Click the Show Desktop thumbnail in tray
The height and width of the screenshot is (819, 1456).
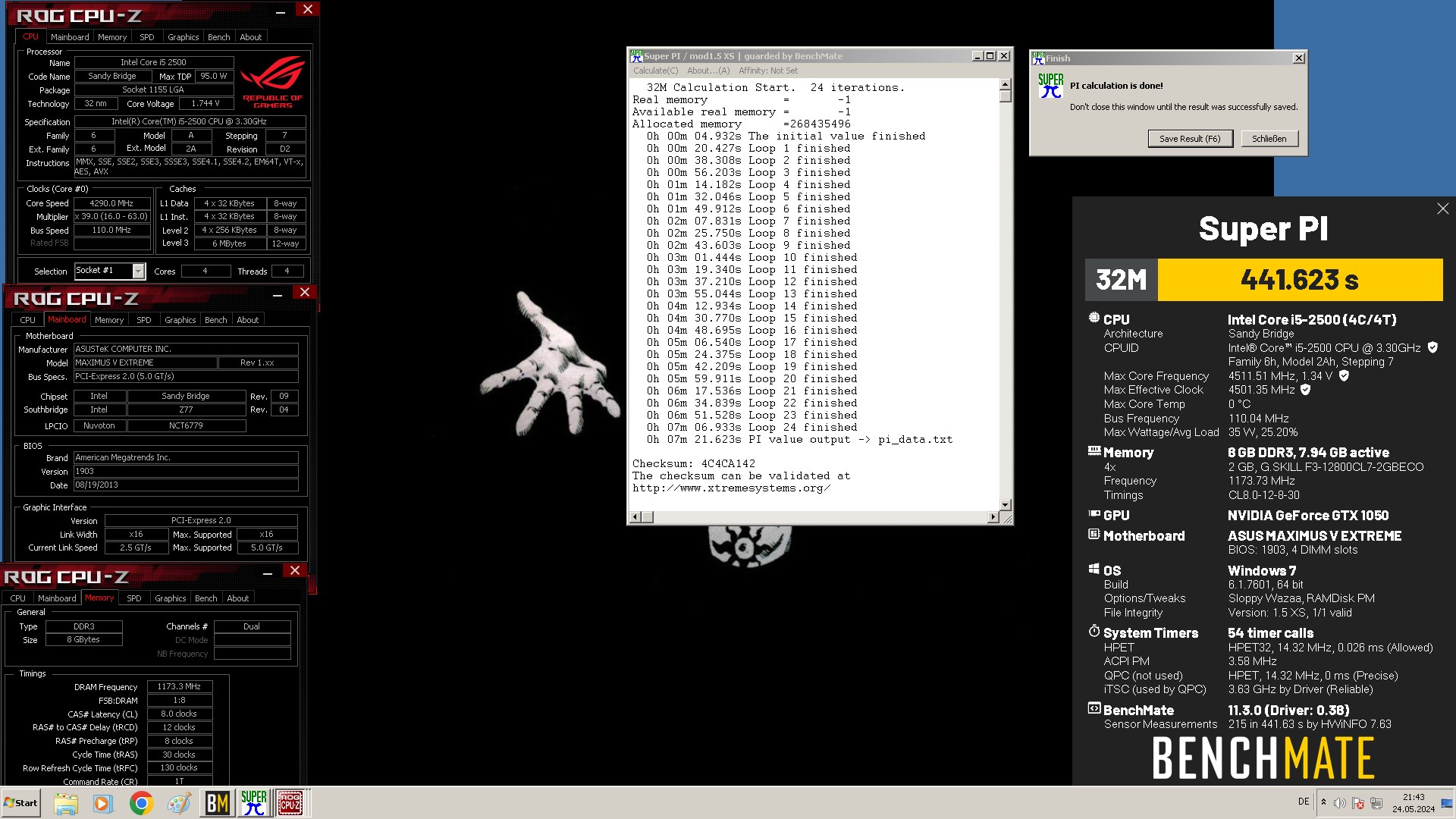coord(1447,803)
